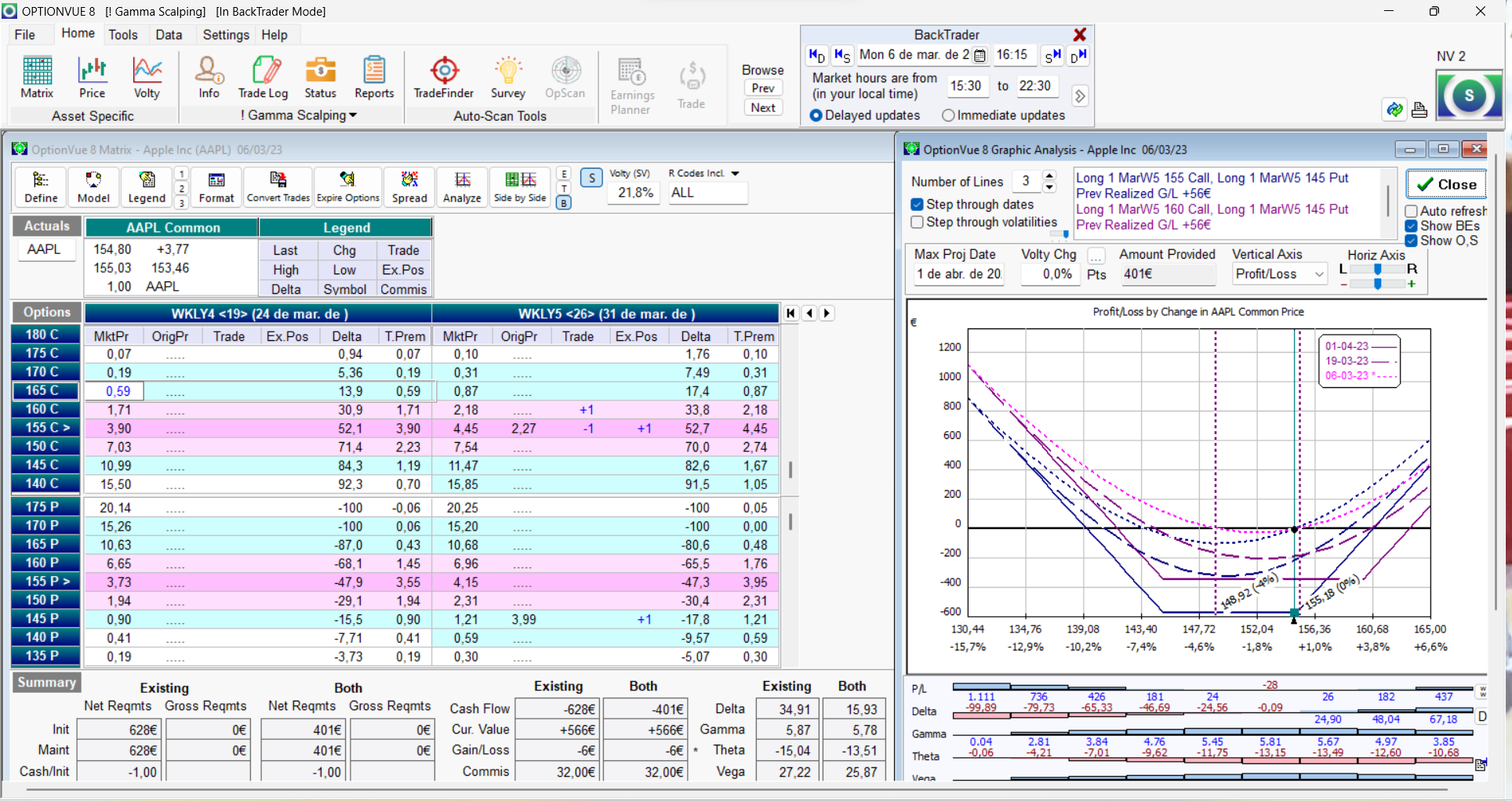1512x801 pixels.
Task: Open the Matrix view icon
Action: pos(37,78)
